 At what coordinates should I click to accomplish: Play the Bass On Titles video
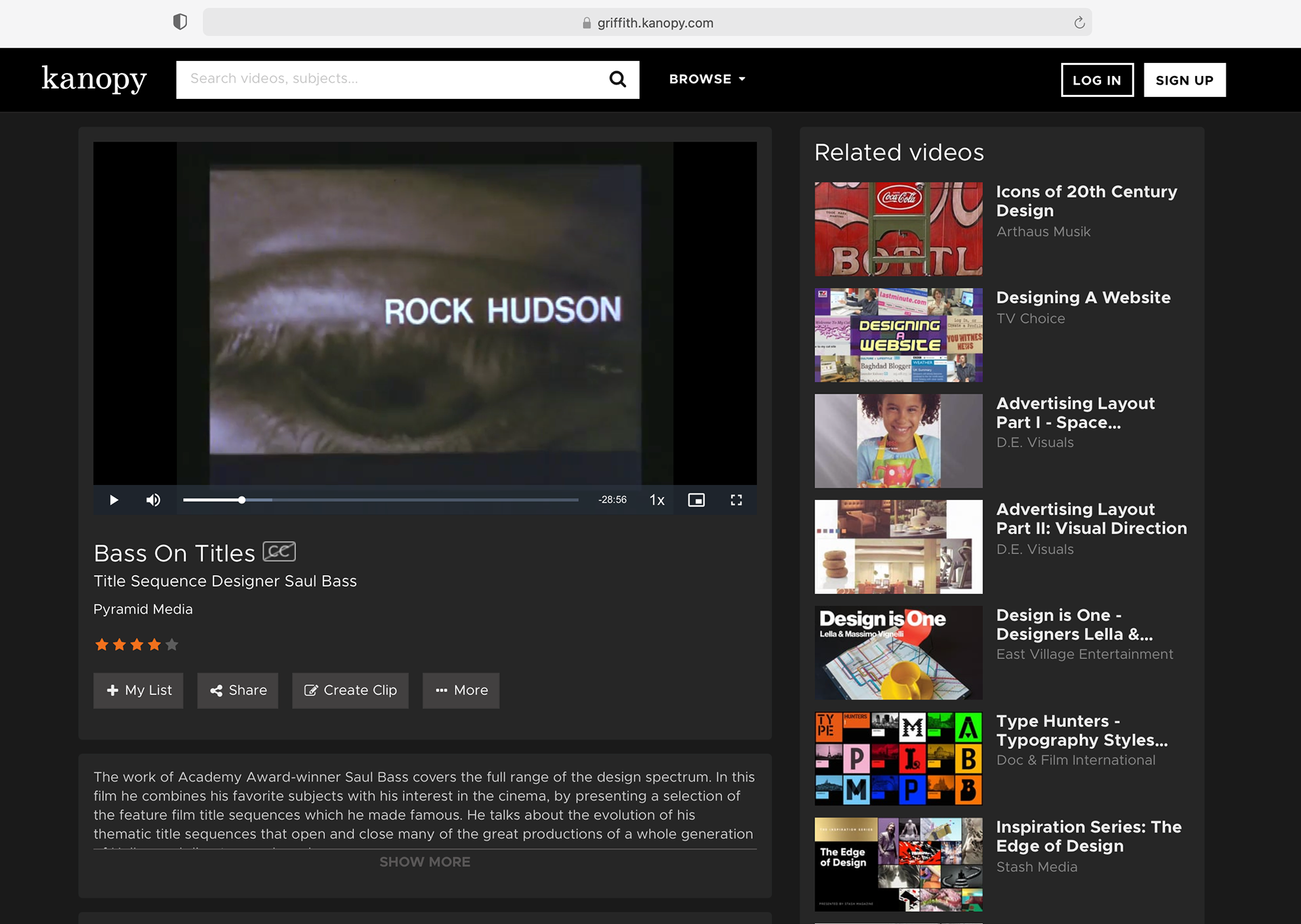pos(114,500)
